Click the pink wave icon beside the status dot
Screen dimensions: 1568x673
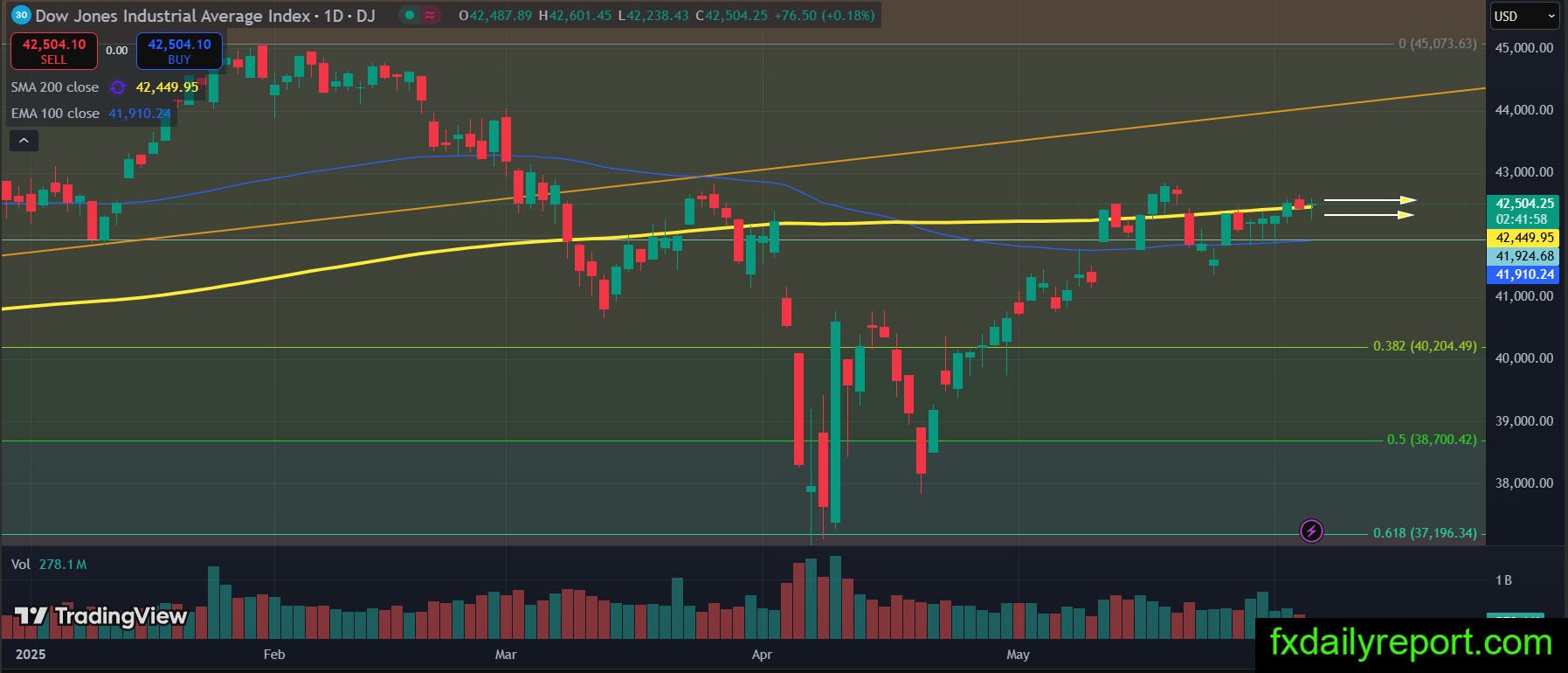pyautogui.click(x=430, y=15)
